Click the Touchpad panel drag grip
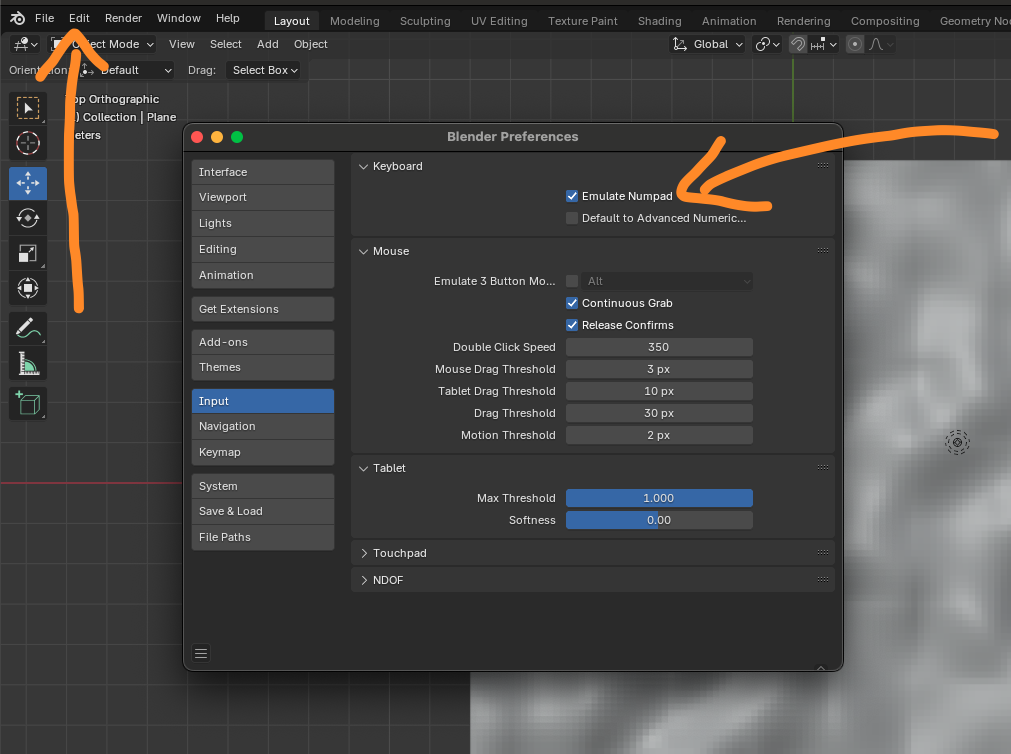This screenshot has height=754, width=1011. (823, 553)
